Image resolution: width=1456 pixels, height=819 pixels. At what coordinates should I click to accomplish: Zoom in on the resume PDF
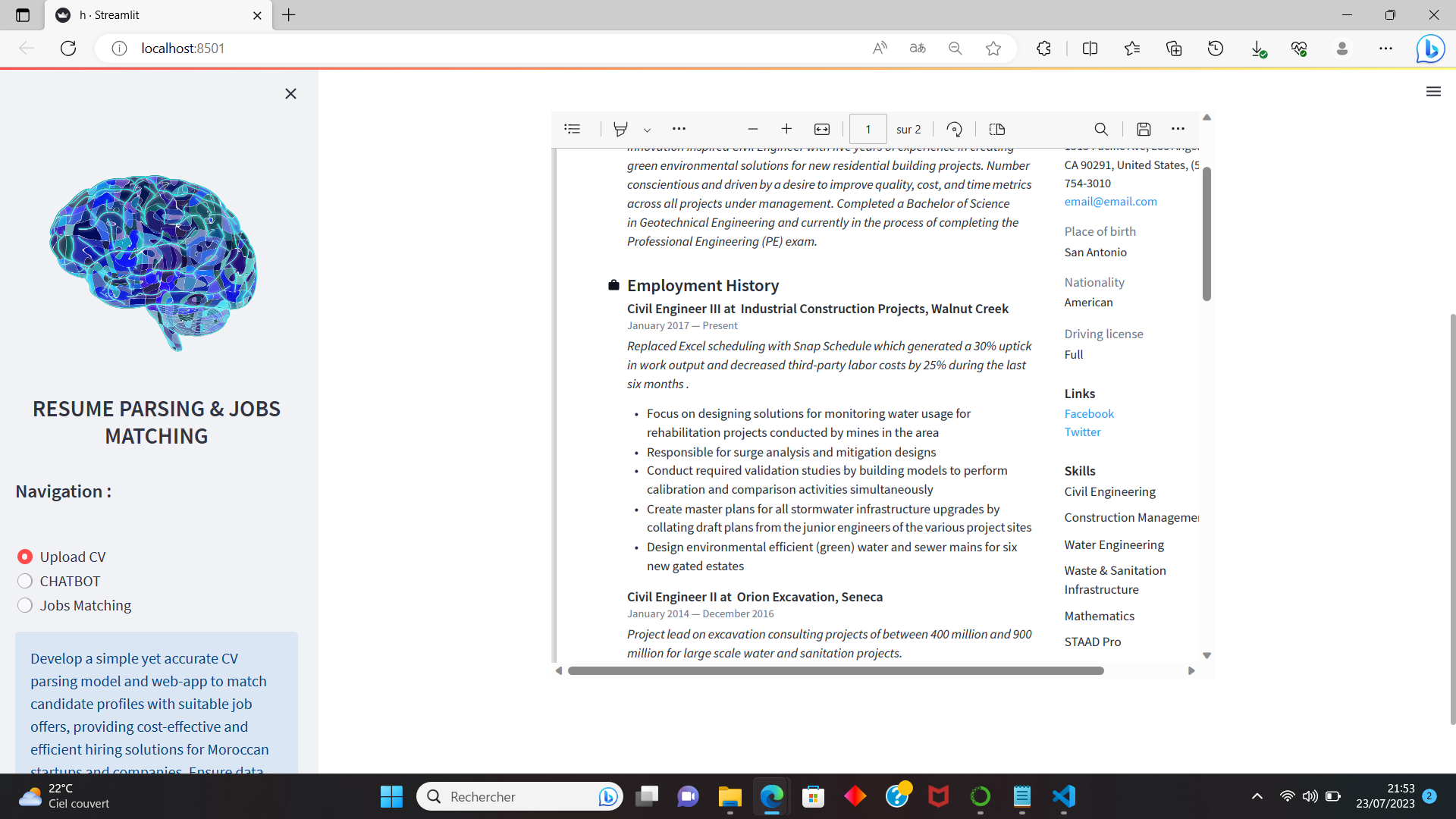[786, 129]
